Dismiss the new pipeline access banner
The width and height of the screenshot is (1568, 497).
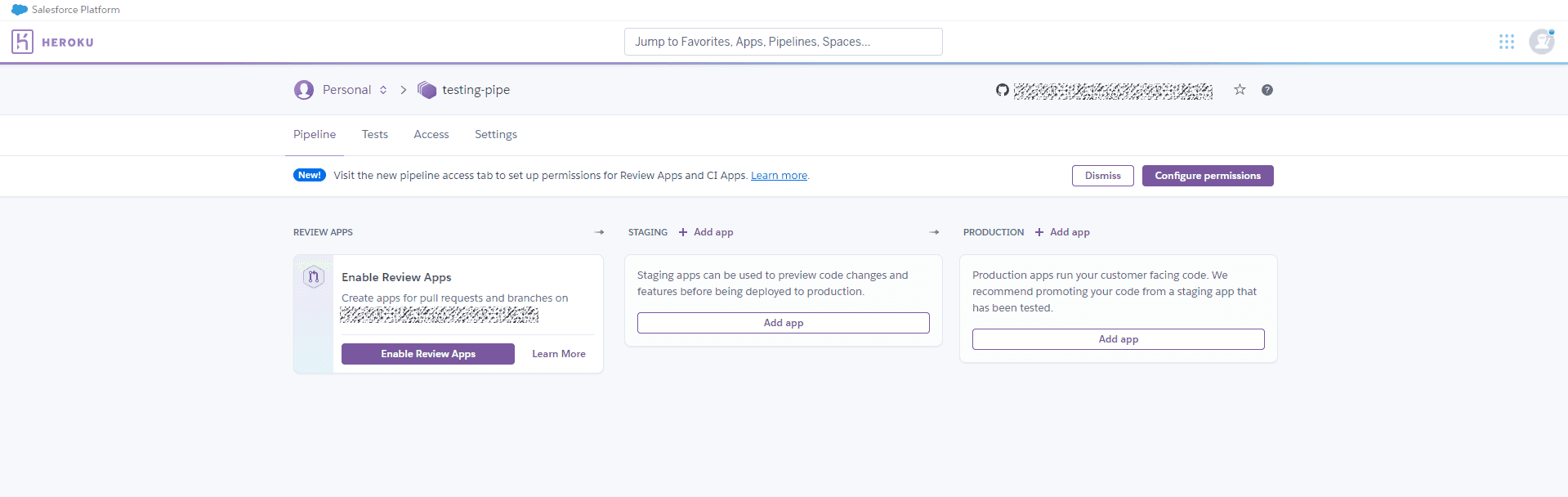pyautogui.click(x=1102, y=176)
